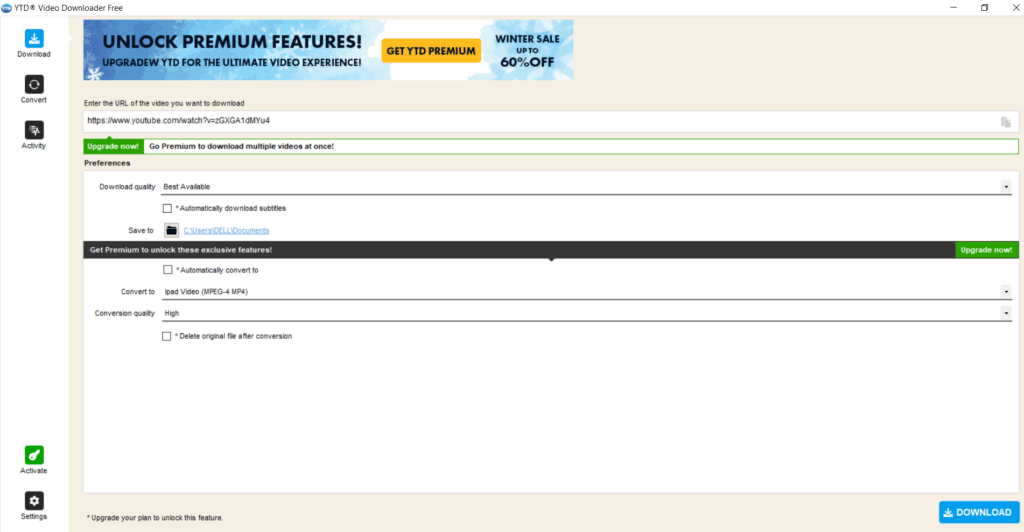The width and height of the screenshot is (1024, 532).
Task: Click paste clipboard icon in URL field
Action: click(x=1006, y=122)
